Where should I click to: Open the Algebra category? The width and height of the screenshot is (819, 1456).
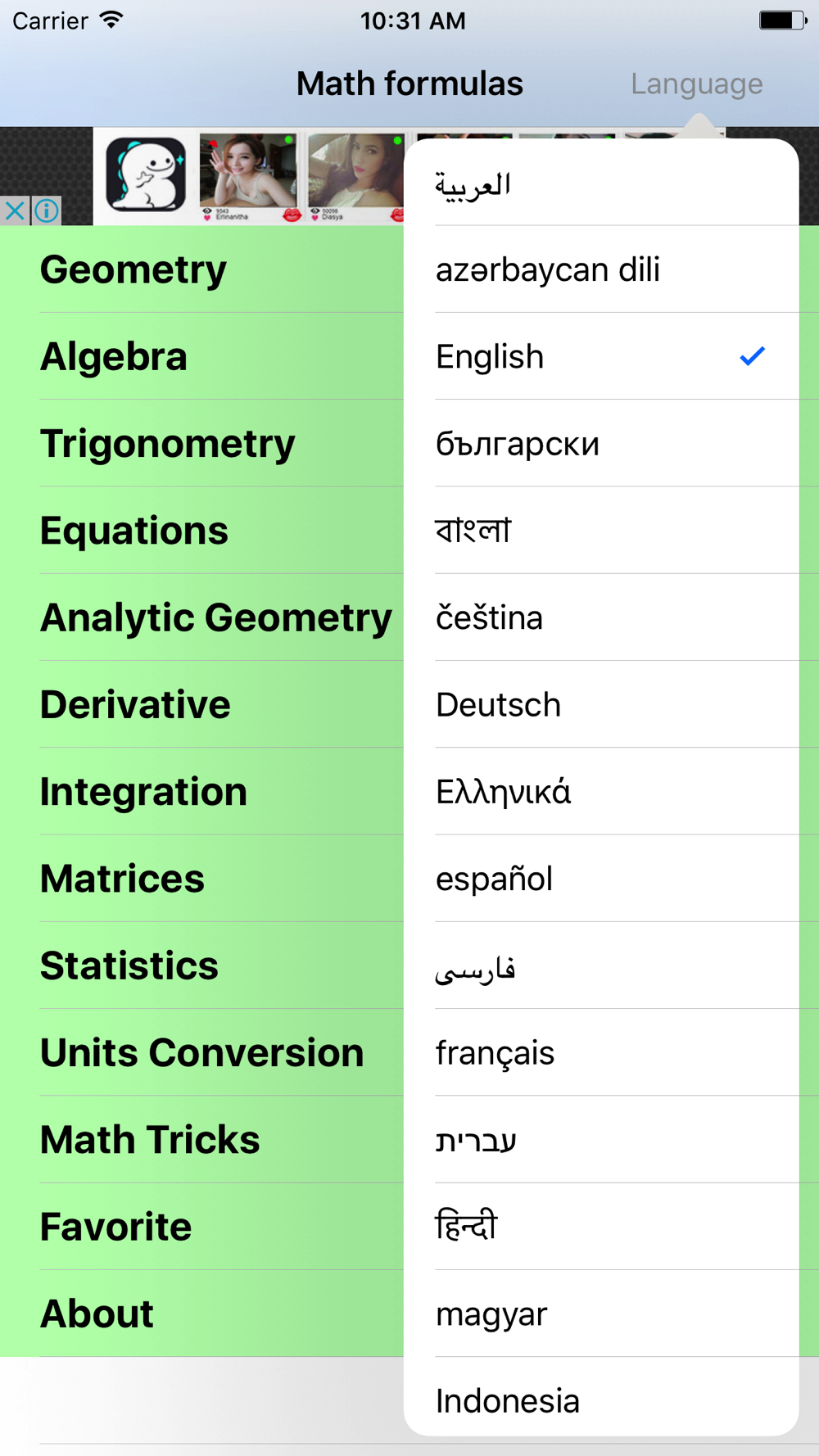(201, 356)
